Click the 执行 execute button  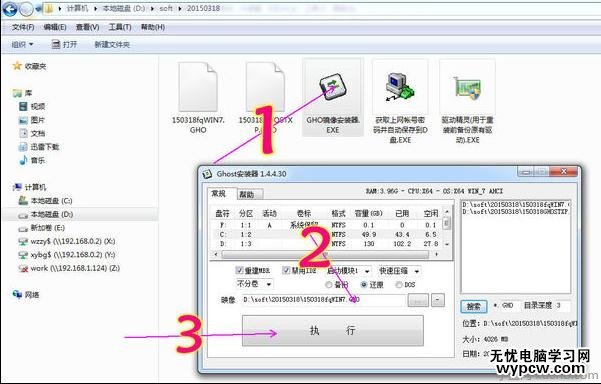(333, 330)
